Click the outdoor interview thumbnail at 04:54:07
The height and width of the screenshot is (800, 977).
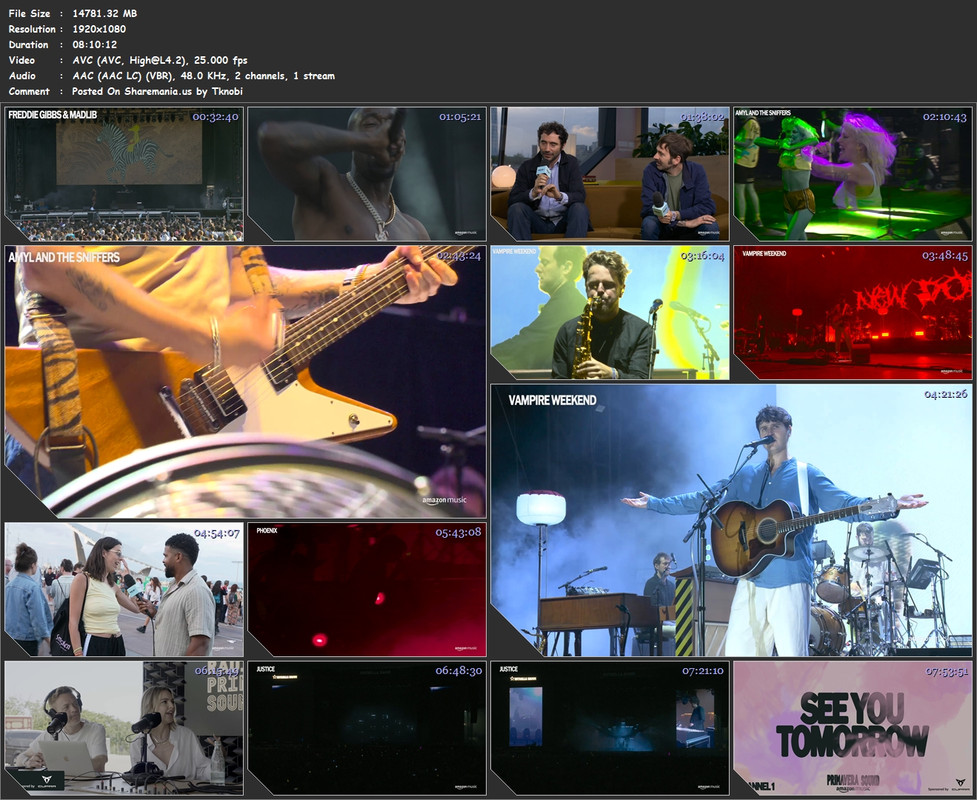point(124,590)
